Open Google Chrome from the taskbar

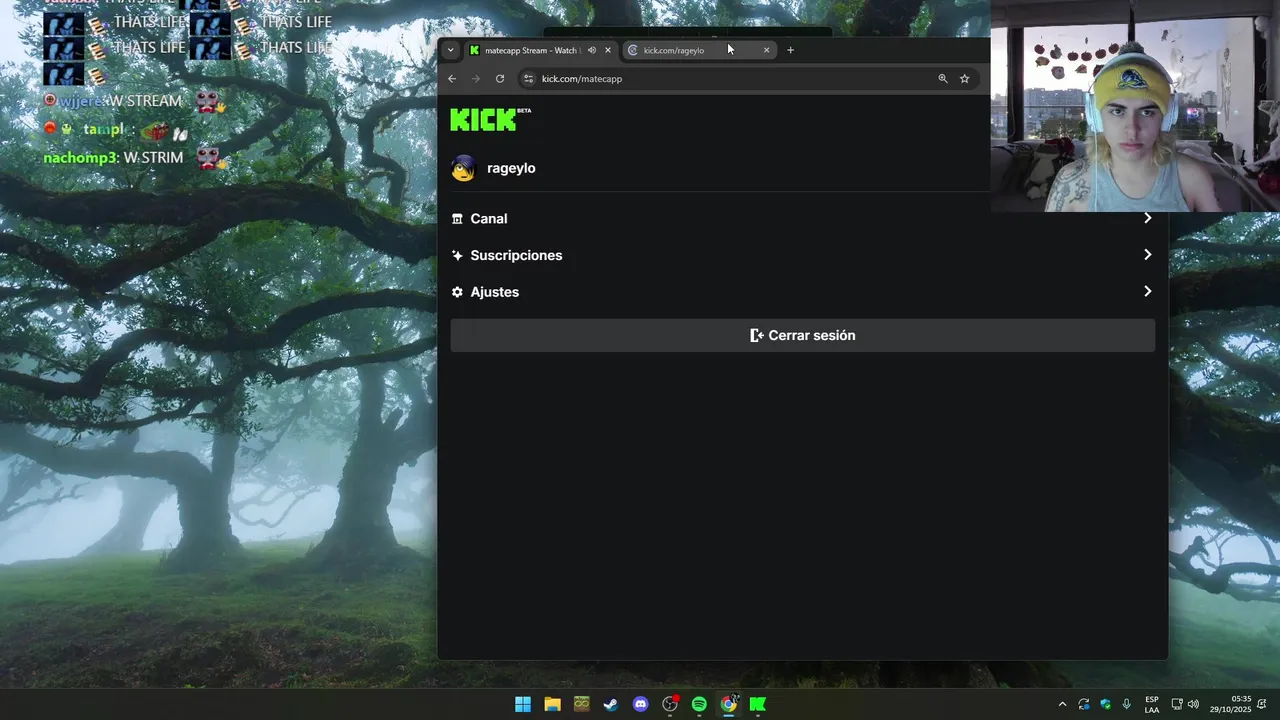point(729,704)
